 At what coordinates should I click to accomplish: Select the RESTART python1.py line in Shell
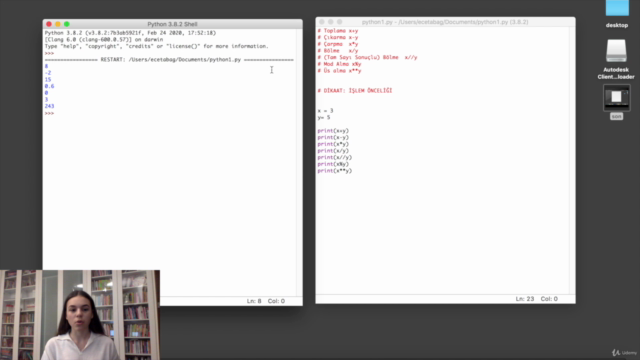click(x=169, y=60)
